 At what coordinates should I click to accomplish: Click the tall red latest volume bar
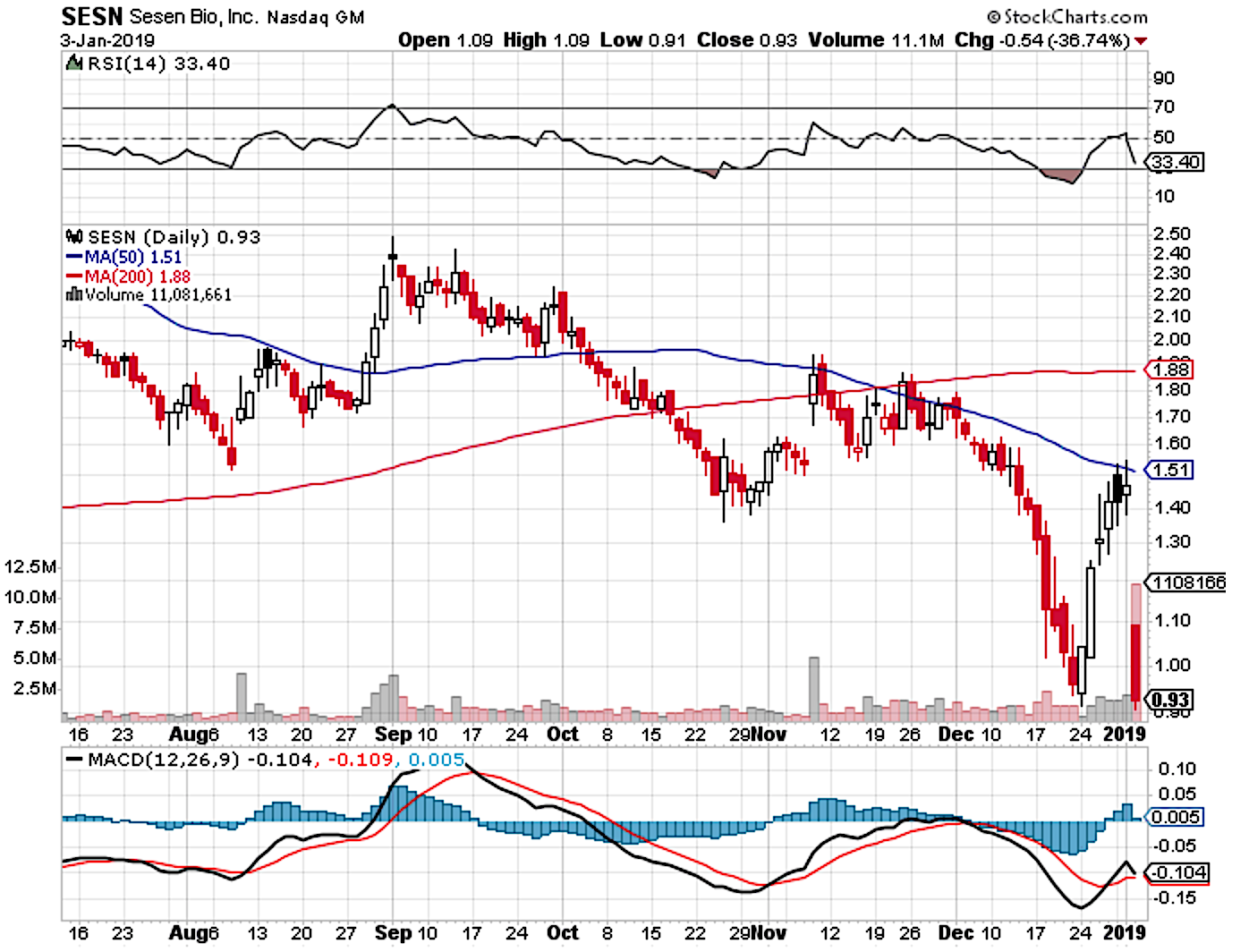[x=1136, y=651]
